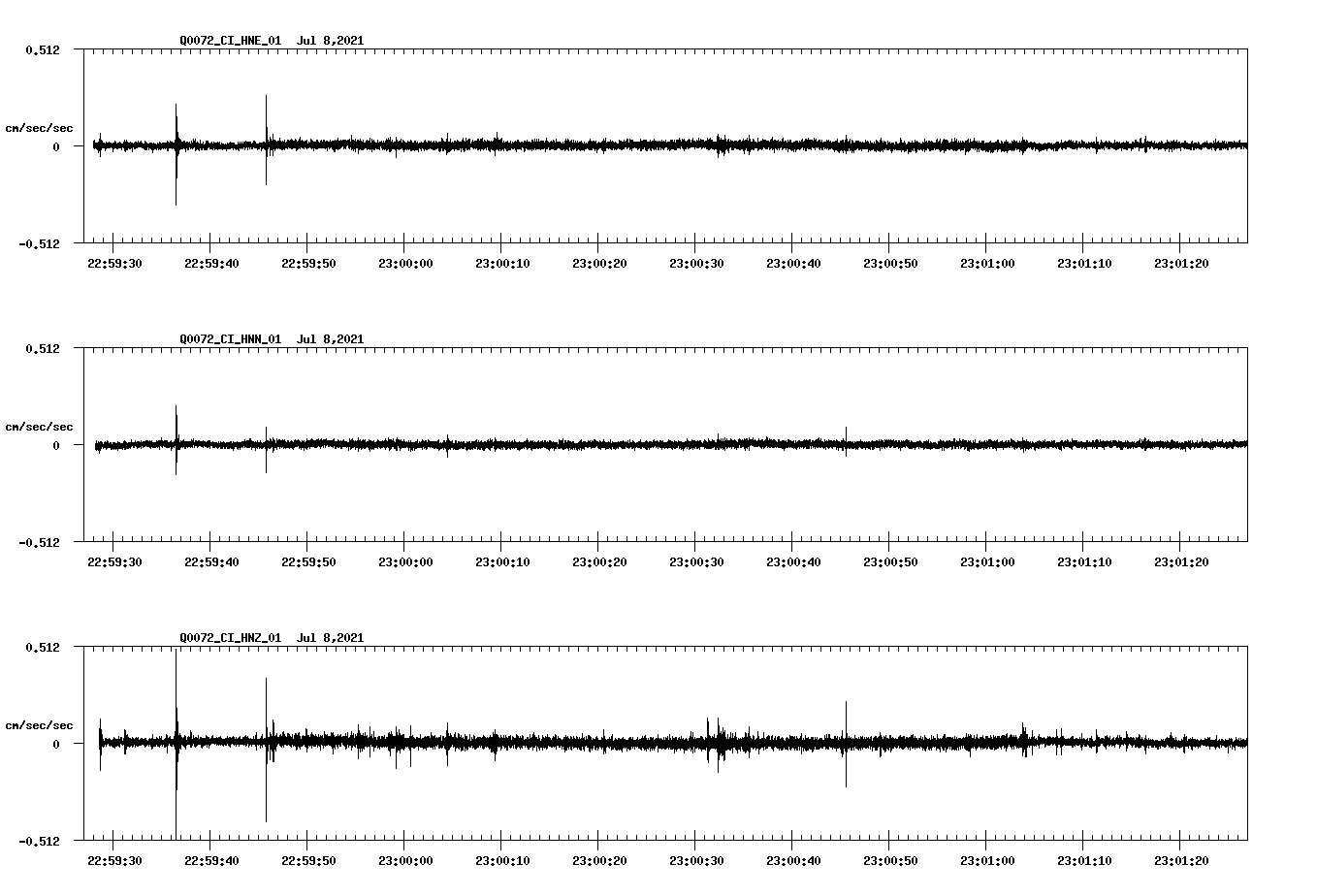Select the 0.512 upper amplitude label on HNE
This screenshot has width=1317, height=896.
point(43,48)
